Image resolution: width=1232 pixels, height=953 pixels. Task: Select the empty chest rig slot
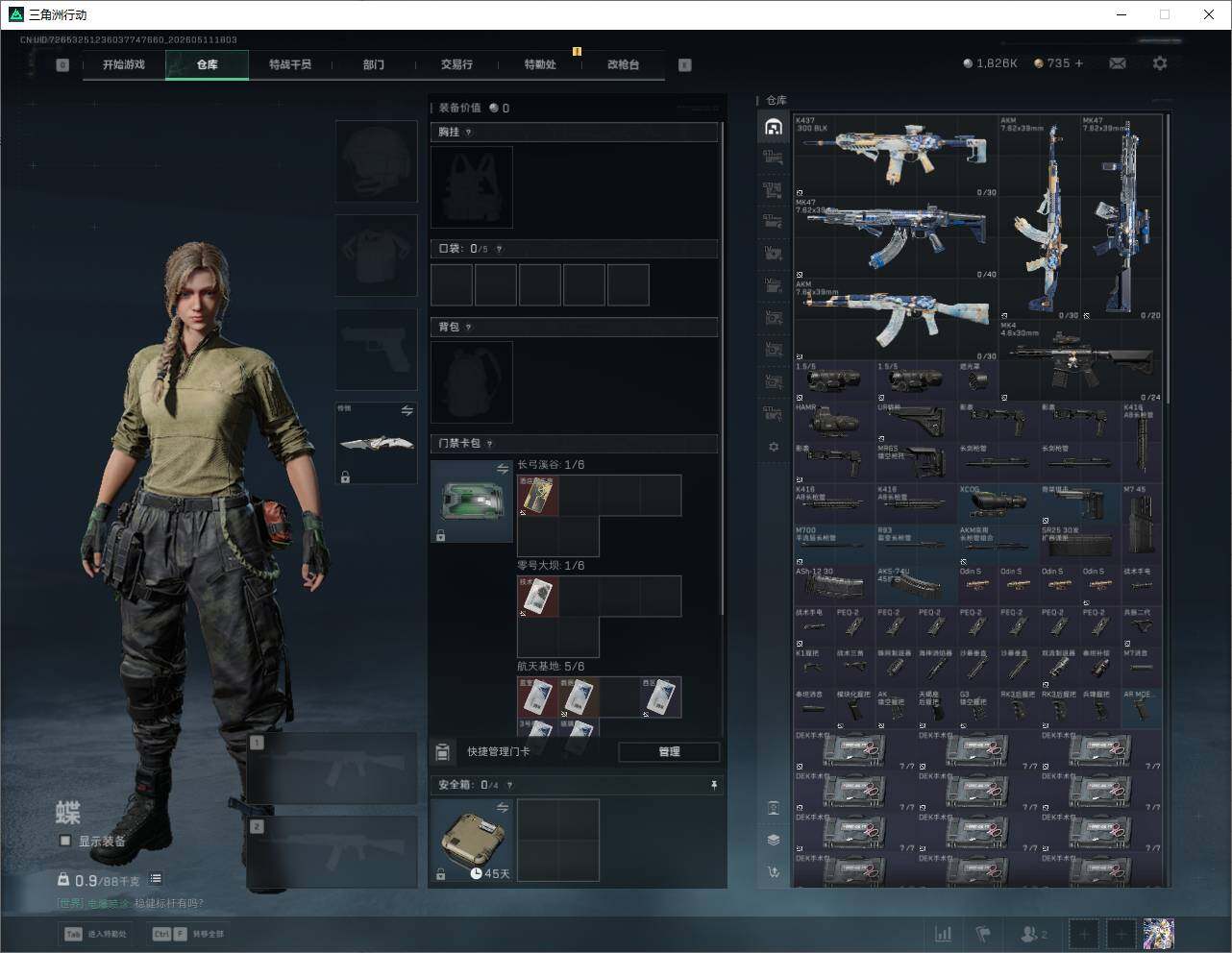pyautogui.click(x=472, y=187)
